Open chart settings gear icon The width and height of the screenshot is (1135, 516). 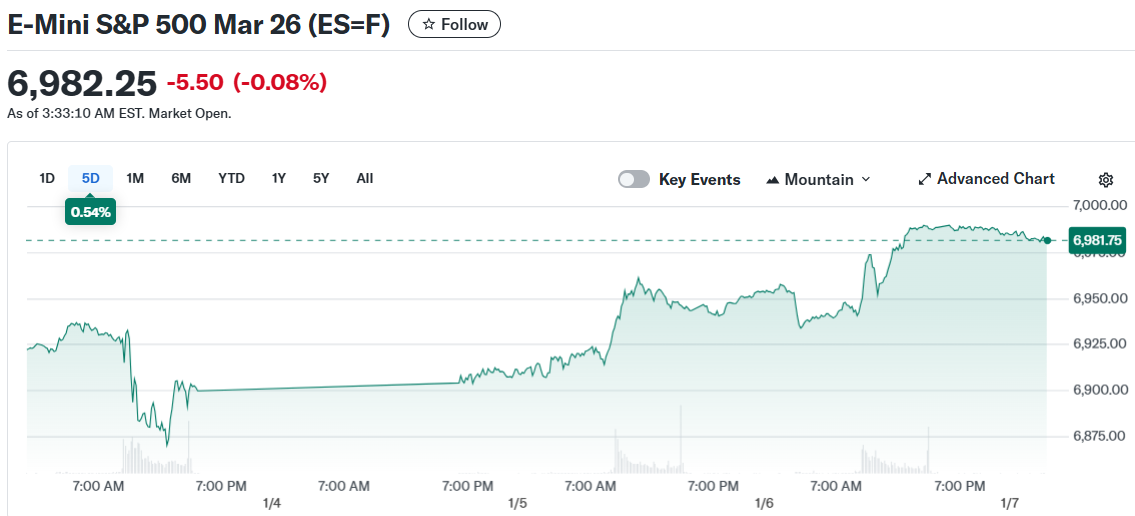tap(1105, 180)
